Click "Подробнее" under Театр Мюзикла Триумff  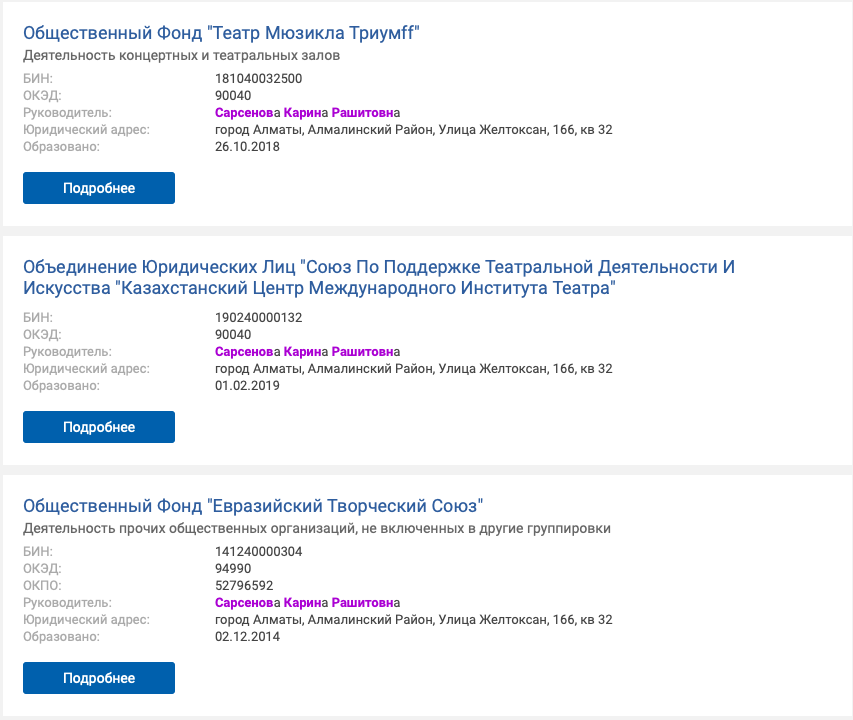(x=99, y=188)
